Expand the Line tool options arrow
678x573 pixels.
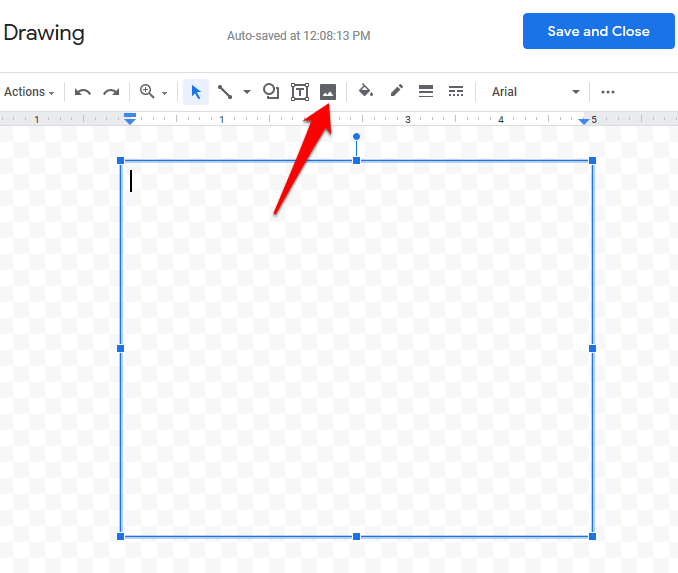[x=246, y=92]
